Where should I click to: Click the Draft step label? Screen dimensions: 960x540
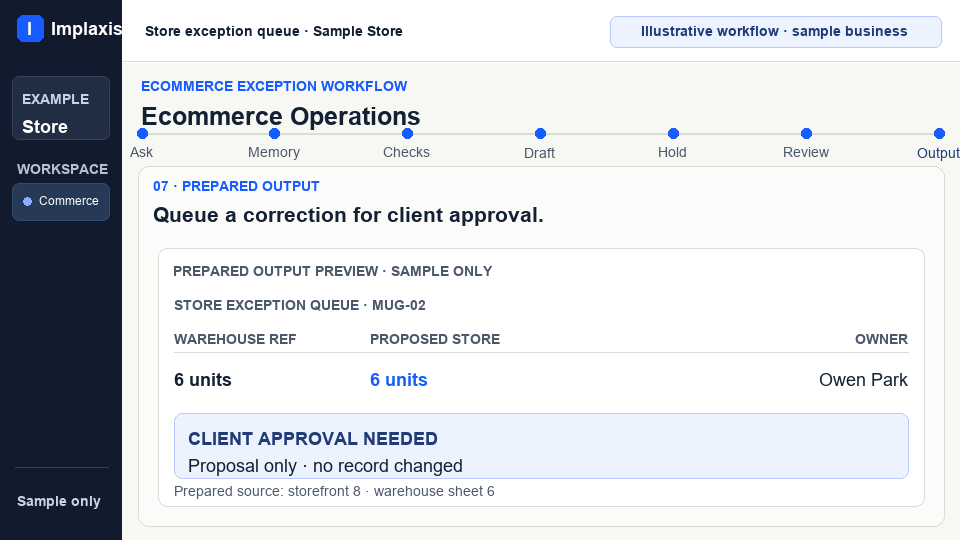click(x=539, y=153)
